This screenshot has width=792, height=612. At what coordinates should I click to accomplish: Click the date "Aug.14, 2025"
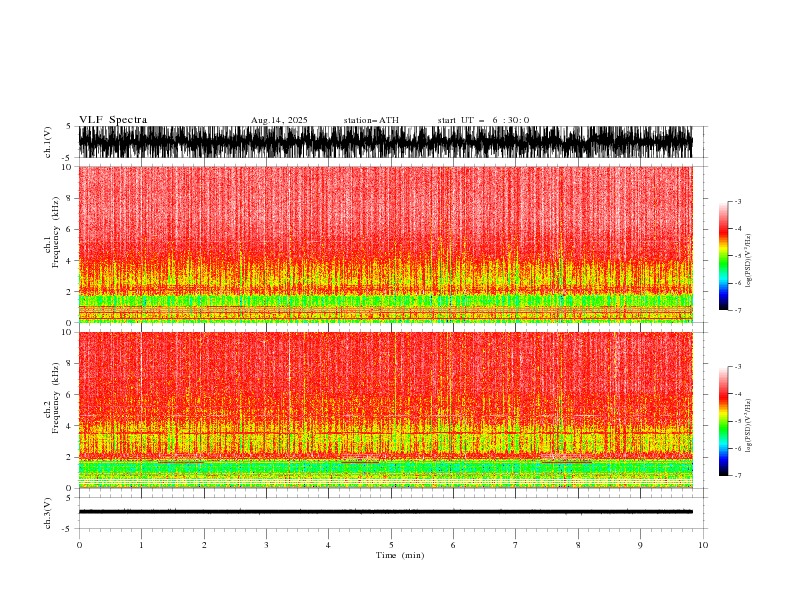[279, 120]
